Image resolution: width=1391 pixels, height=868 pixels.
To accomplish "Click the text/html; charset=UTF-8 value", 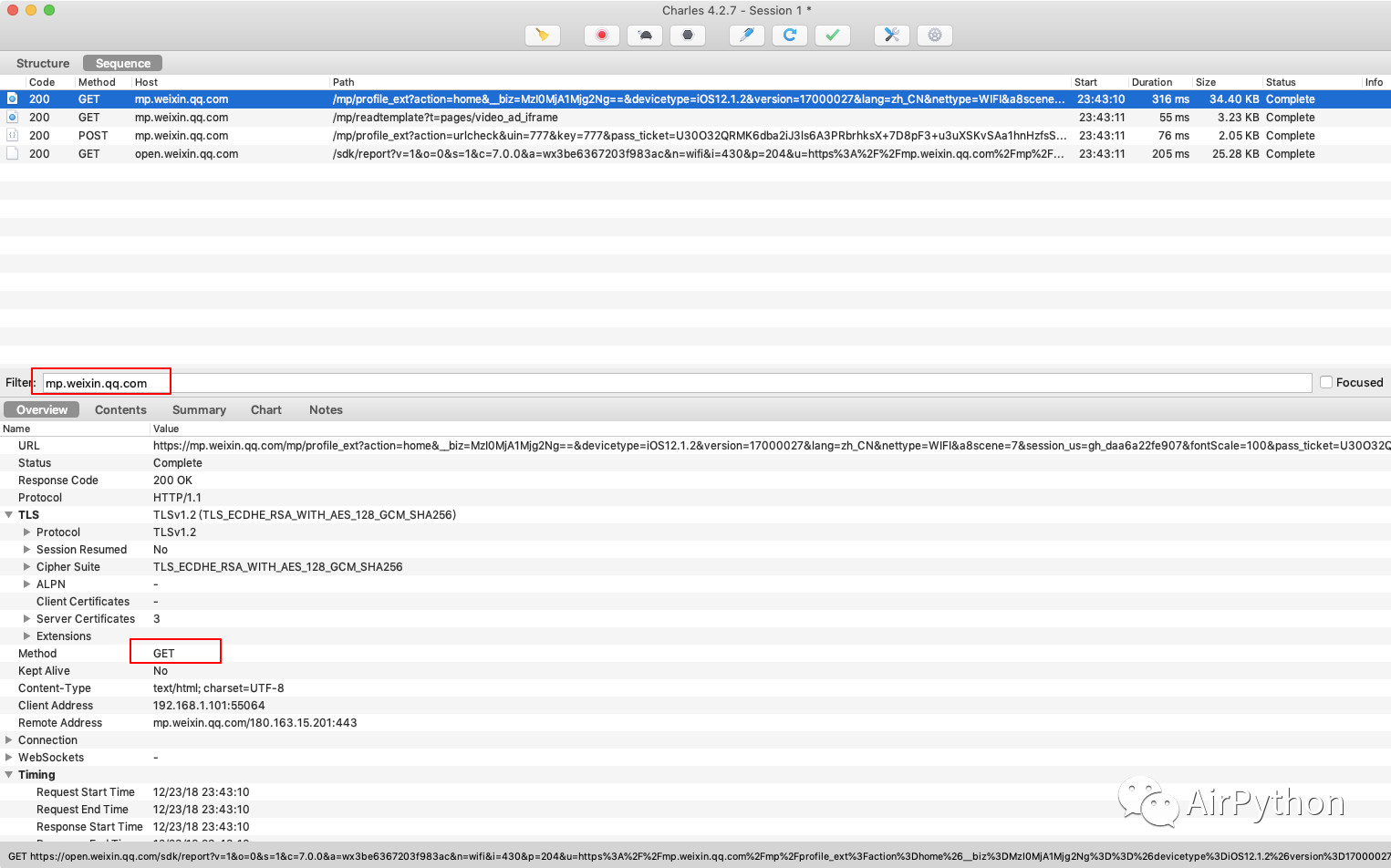I will (218, 688).
